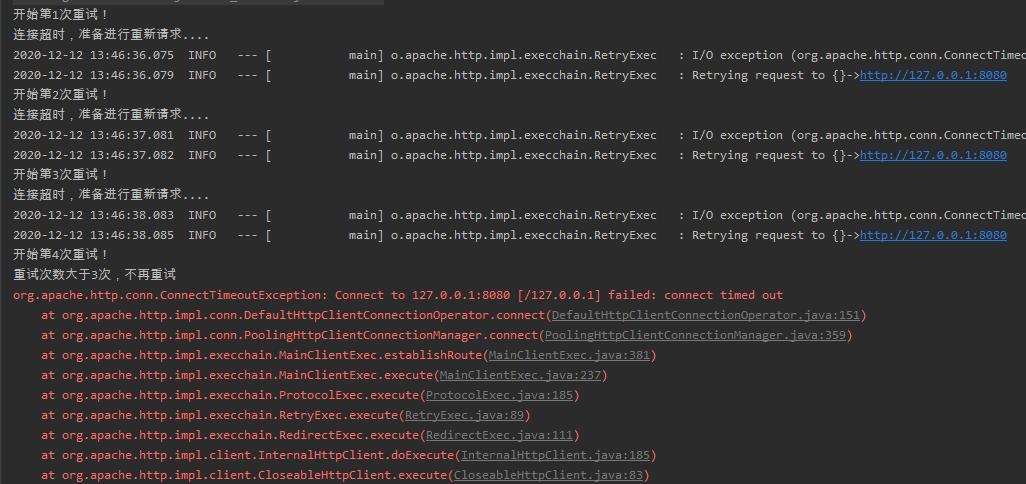Click 'Retrying request to' on the 13:46:37.082 line
The image size is (1026, 484).
[x=758, y=155]
